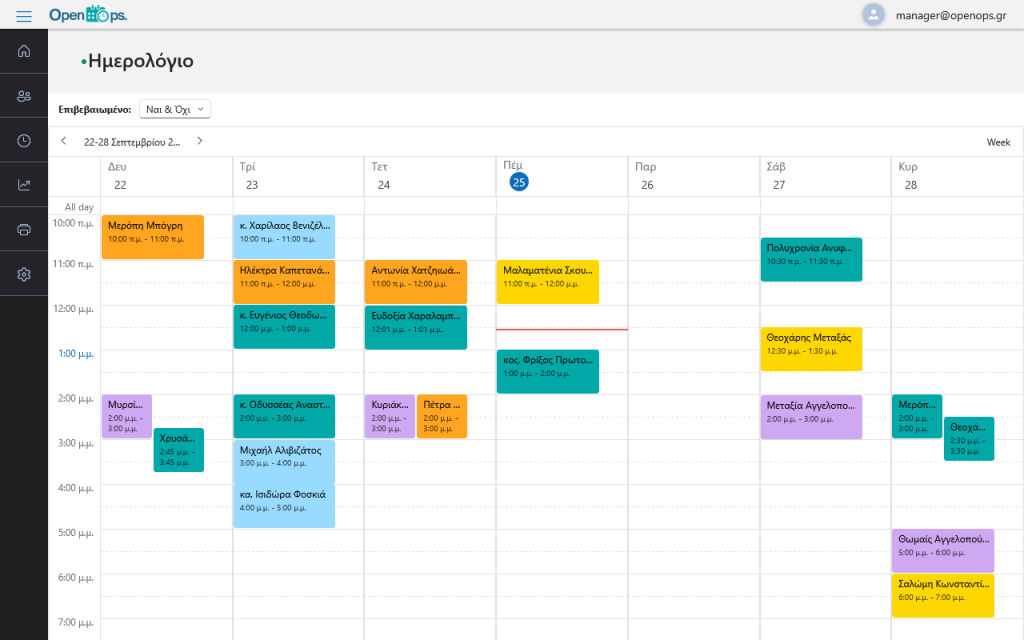Viewport: 1024px width, 640px height.
Task: Open the Χρυσά... 2:45 appointment on Monday
Action: coord(179,449)
